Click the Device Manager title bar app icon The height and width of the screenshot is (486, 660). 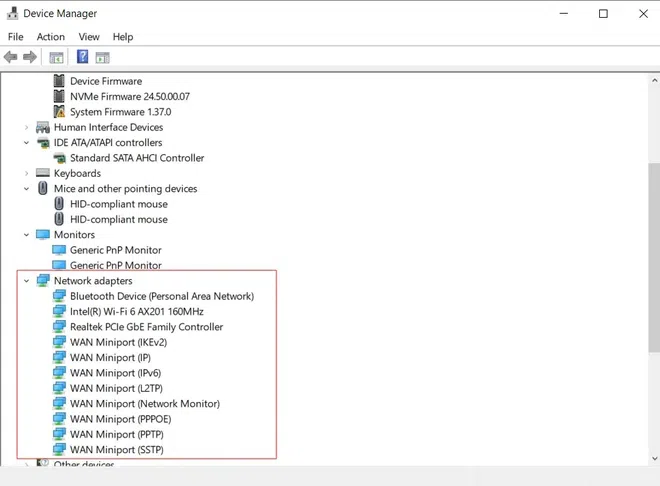coord(13,13)
